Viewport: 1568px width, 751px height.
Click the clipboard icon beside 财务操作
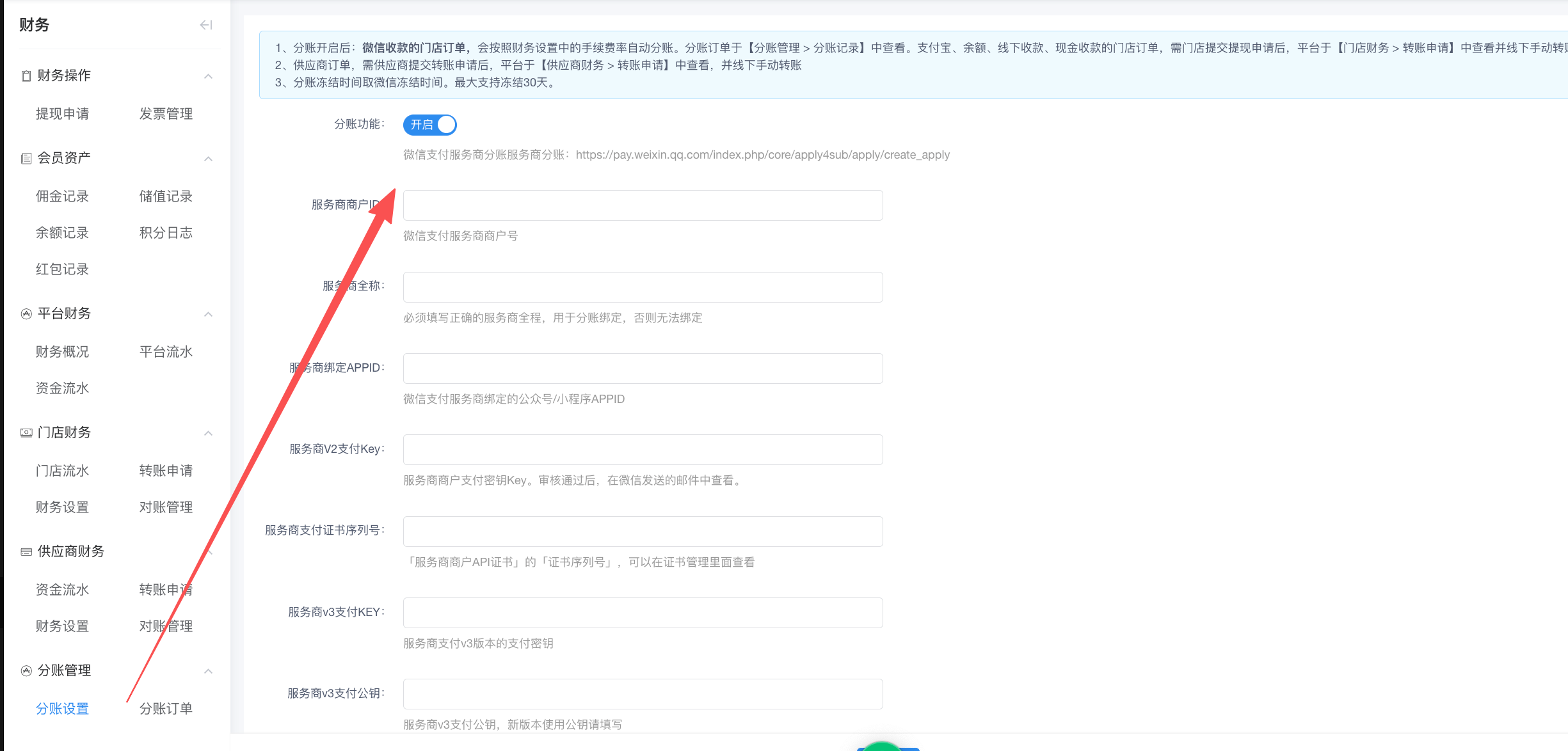pos(26,75)
